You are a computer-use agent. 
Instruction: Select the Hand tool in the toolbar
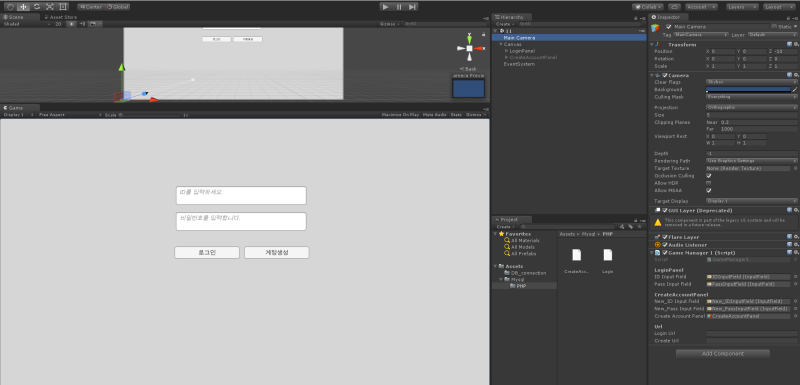click(x=10, y=7)
